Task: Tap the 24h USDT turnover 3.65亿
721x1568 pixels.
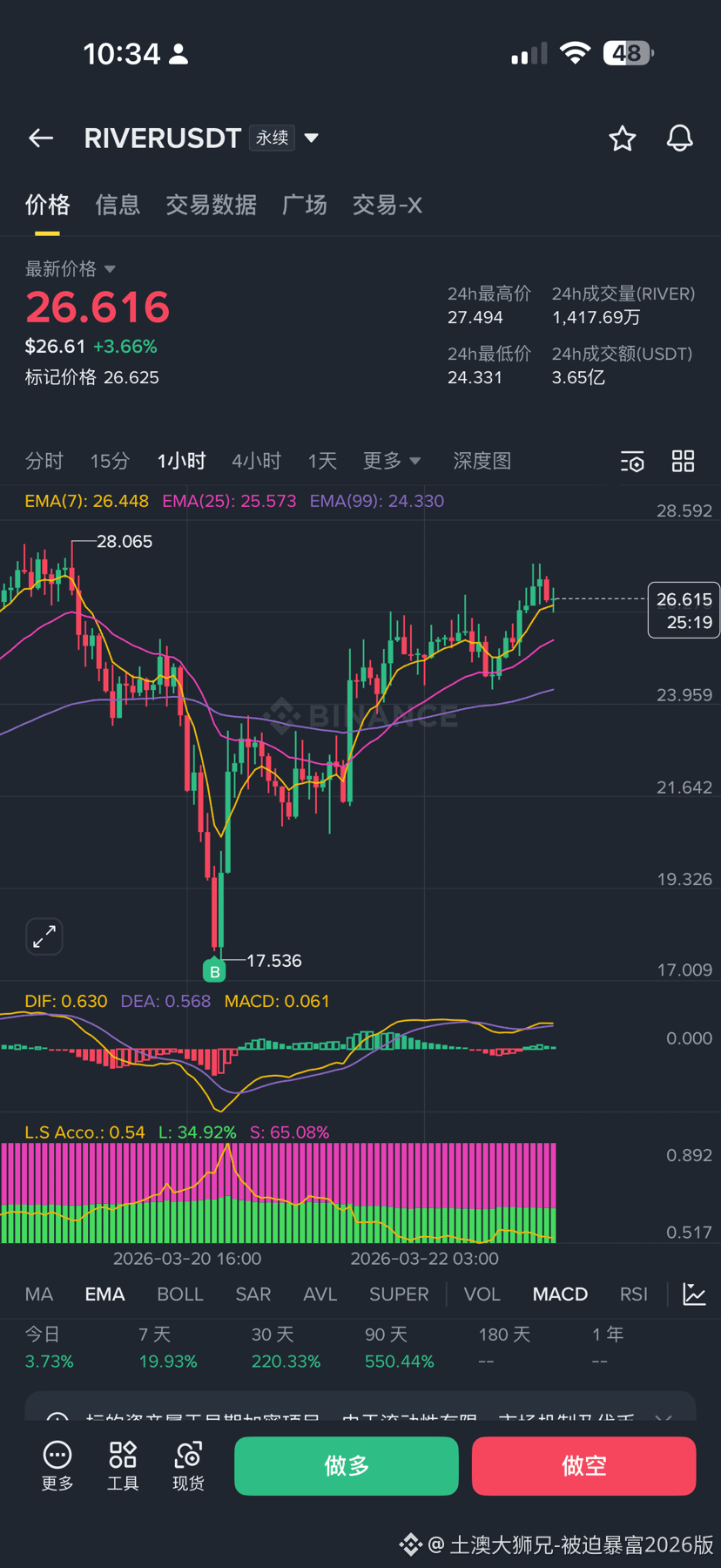Action: 578,377
